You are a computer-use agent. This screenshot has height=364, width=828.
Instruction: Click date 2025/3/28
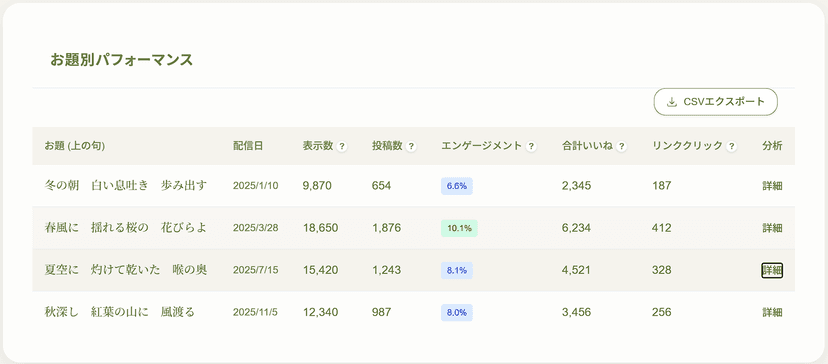(x=256, y=228)
